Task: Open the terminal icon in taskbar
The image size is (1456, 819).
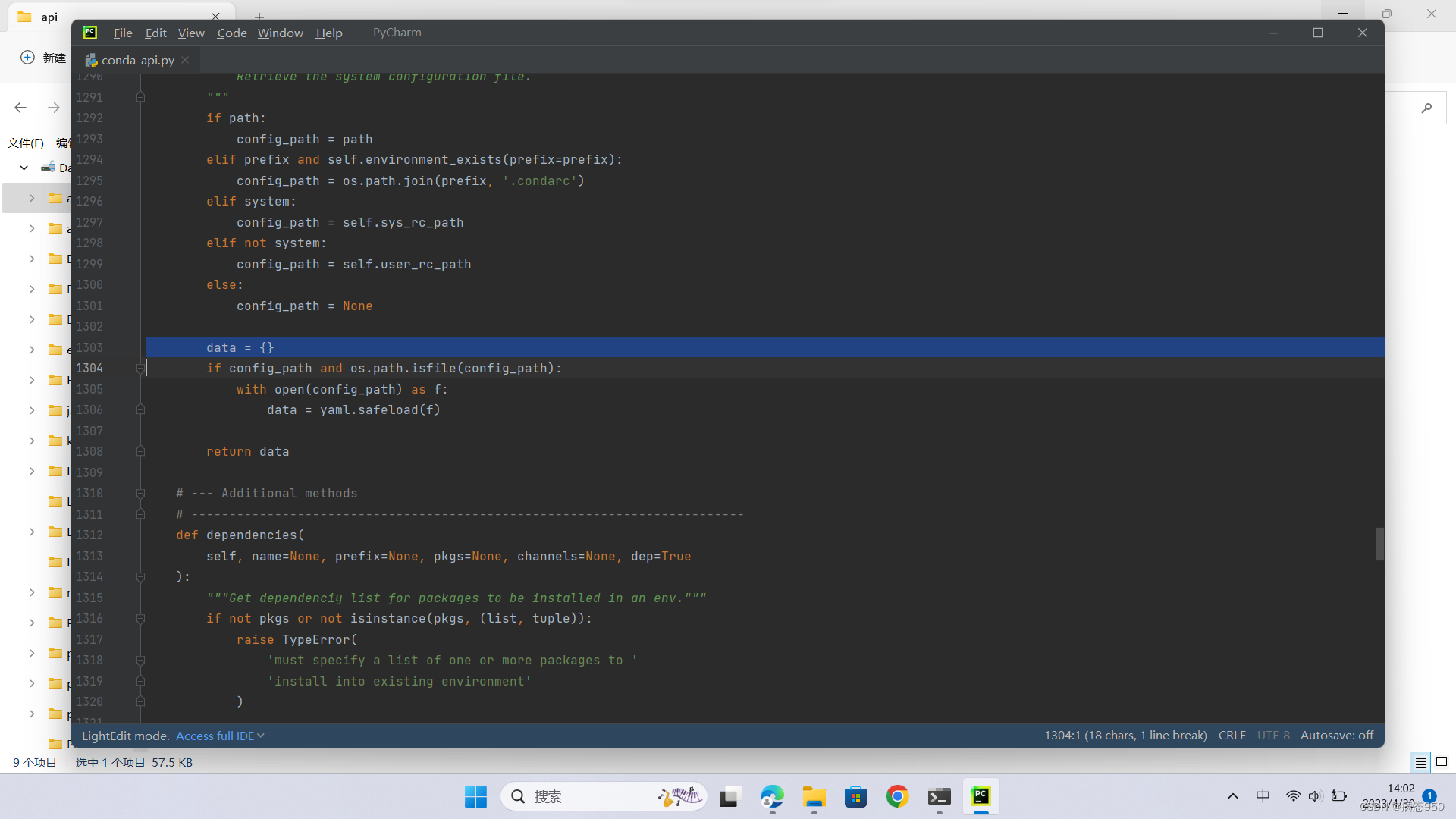Action: [939, 796]
